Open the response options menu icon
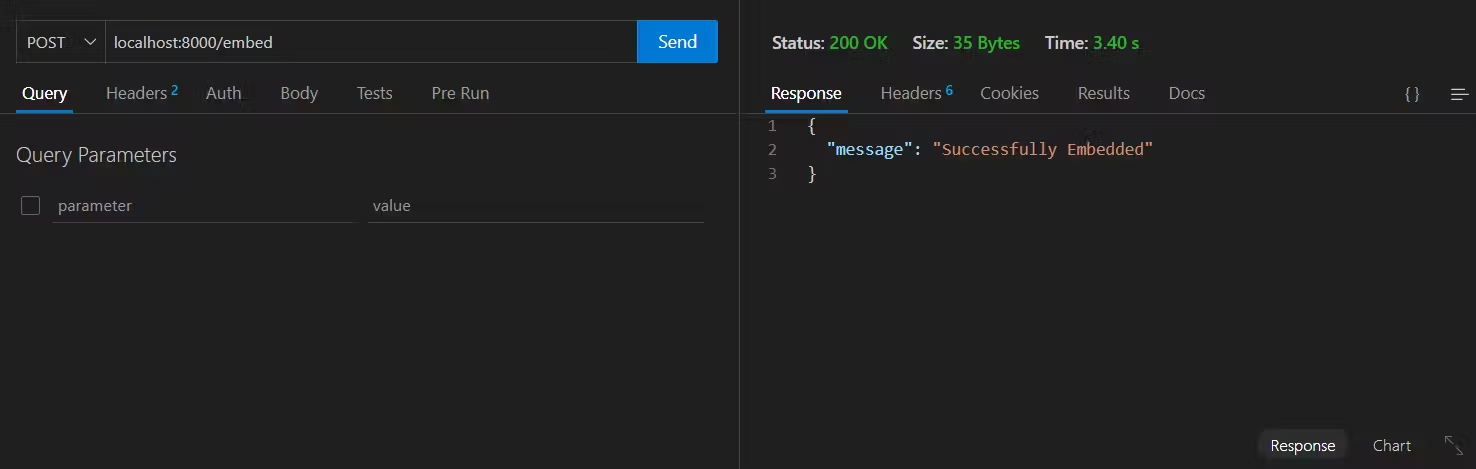 click(x=1460, y=94)
